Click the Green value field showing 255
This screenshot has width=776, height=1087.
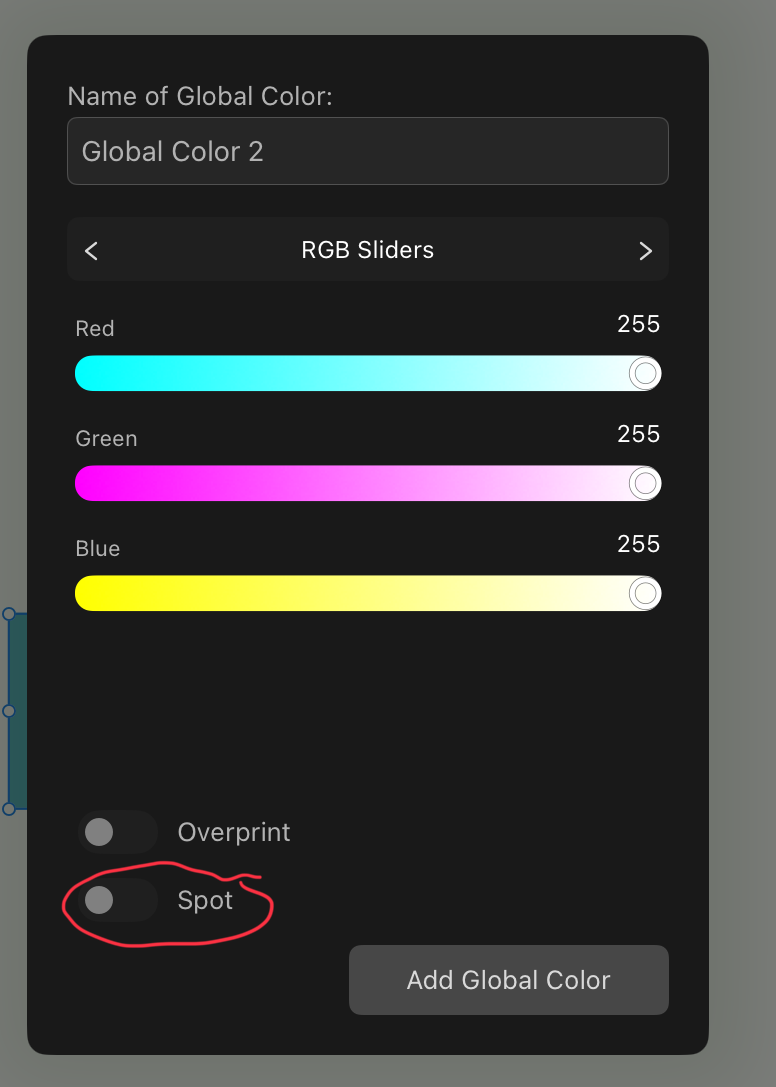pyautogui.click(x=638, y=434)
